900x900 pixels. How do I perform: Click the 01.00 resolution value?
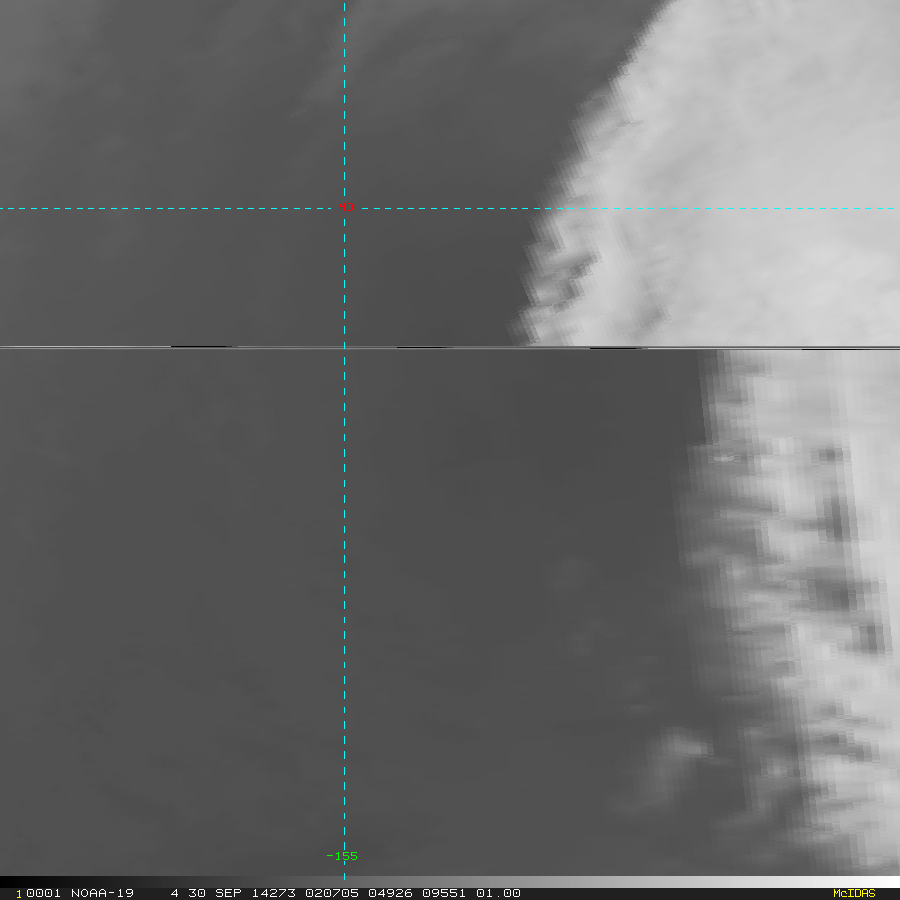(x=498, y=893)
